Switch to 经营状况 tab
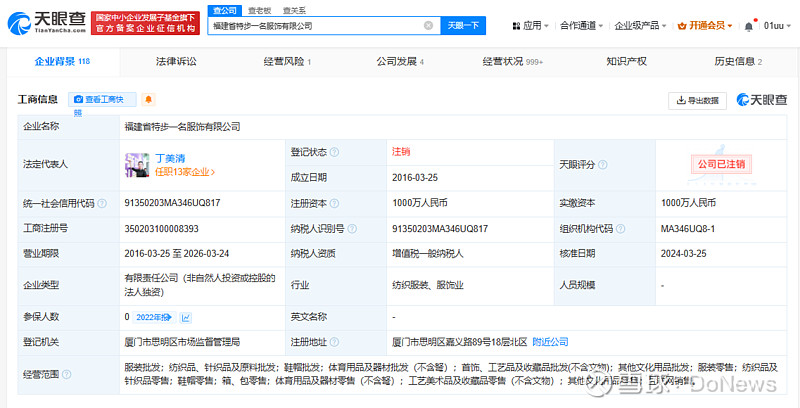This screenshot has height=408, width=800. point(512,62)
